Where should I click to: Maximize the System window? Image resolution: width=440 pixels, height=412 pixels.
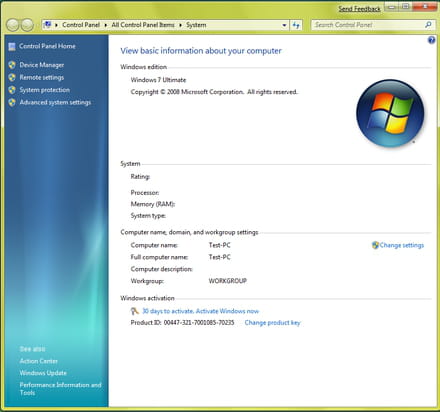[x=405, y=6]
